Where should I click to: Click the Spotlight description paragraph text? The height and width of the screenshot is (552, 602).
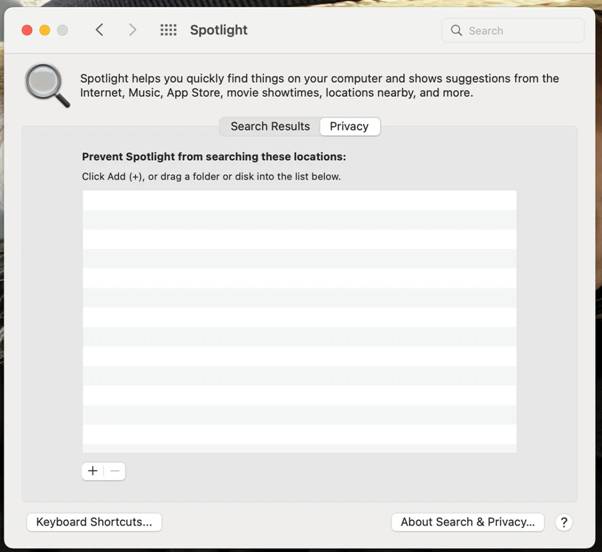pyautogui.click(x=319, y=85)
